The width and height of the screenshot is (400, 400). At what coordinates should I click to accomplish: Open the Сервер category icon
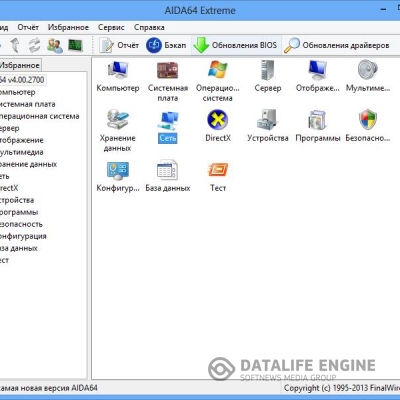point(268,70)
